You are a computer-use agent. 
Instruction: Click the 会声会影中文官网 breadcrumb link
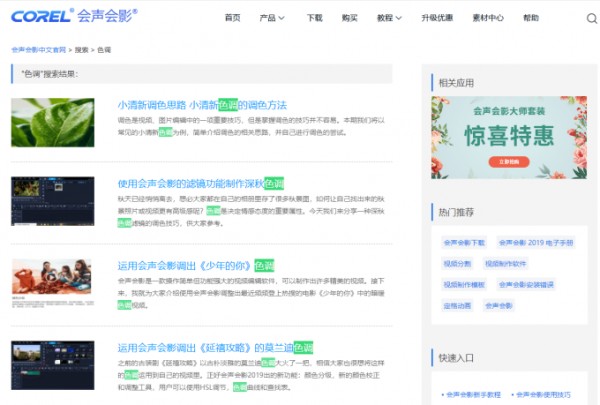click(x=39, y=50)
